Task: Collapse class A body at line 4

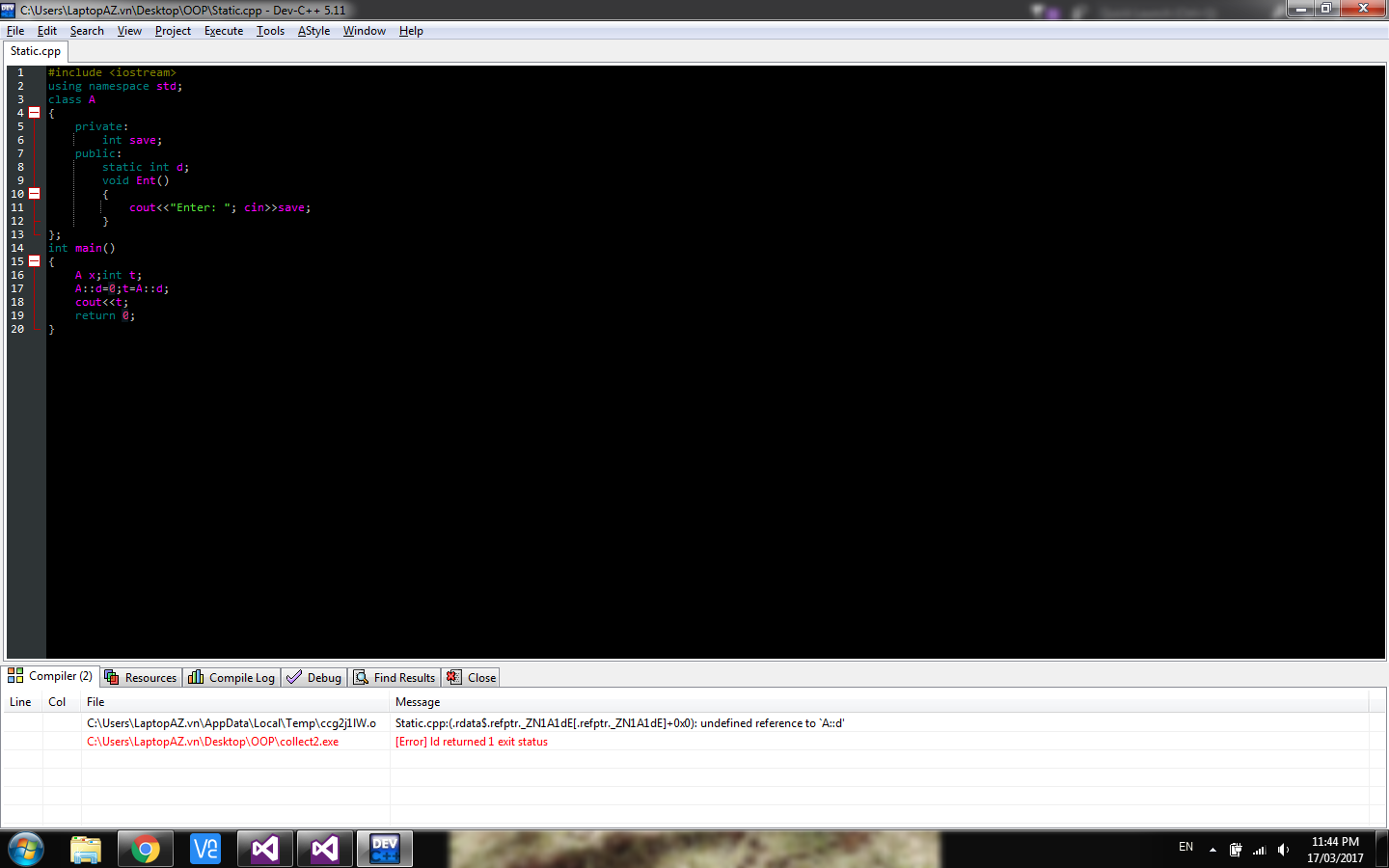Action: click(35, 113)
